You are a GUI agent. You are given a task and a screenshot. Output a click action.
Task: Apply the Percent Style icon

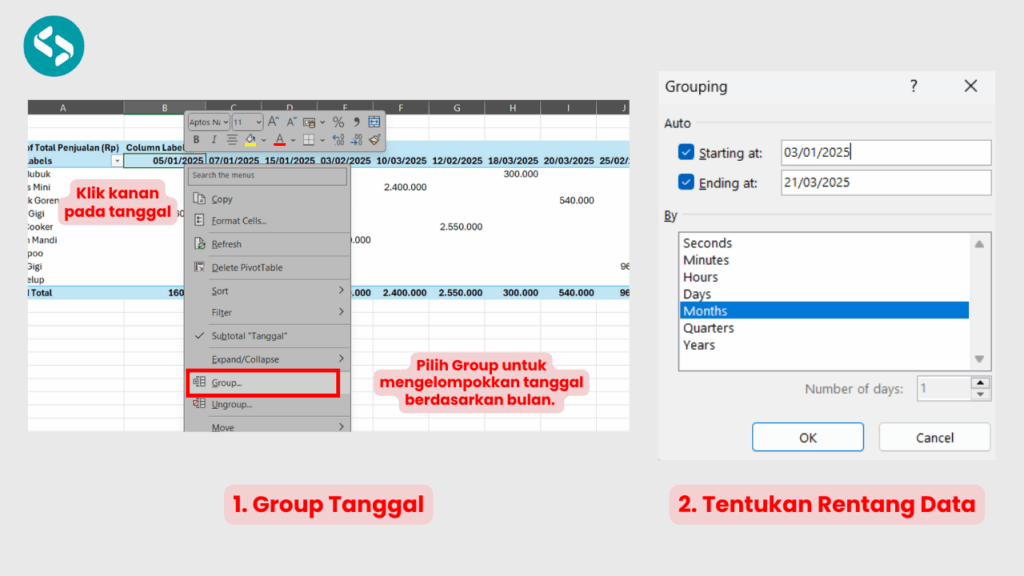[338, 122]
